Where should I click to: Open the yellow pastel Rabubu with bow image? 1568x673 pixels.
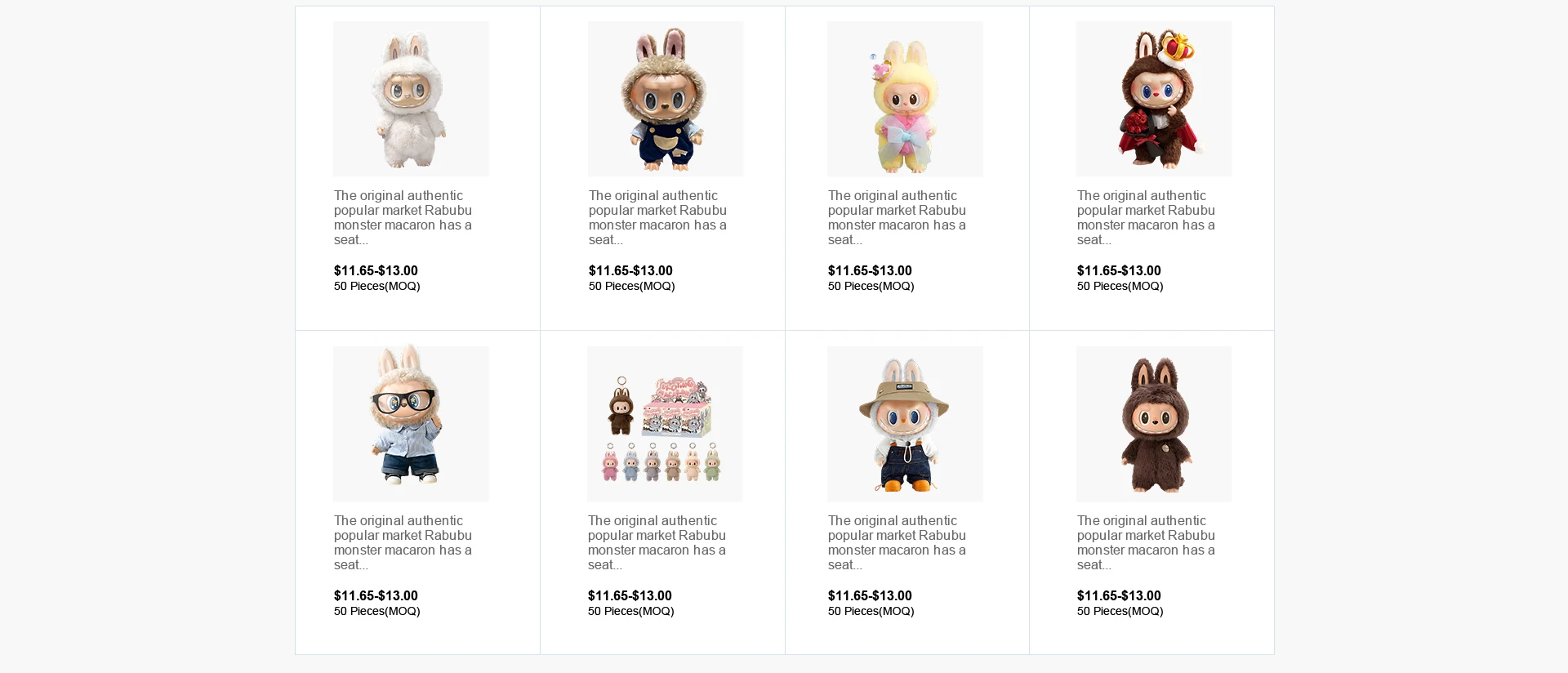tap(905, 99)
